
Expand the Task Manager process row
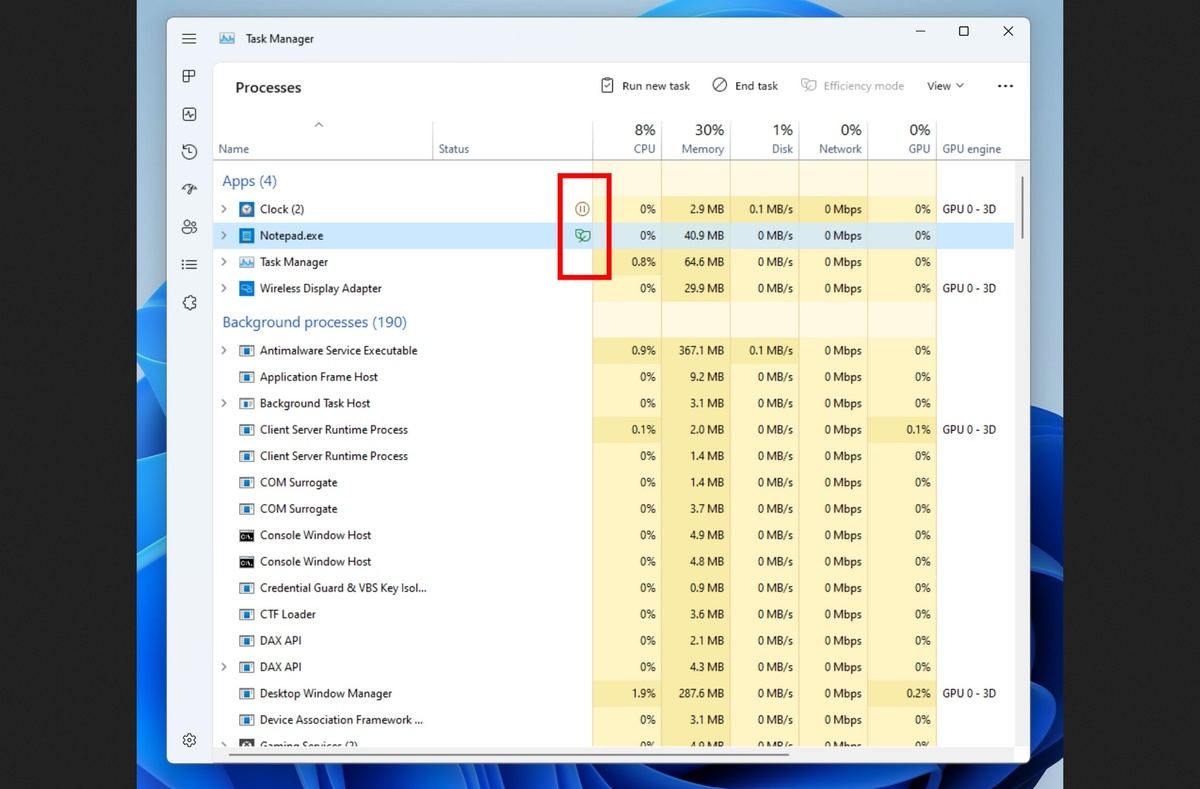pyautogui.click(x=224, y=262)
